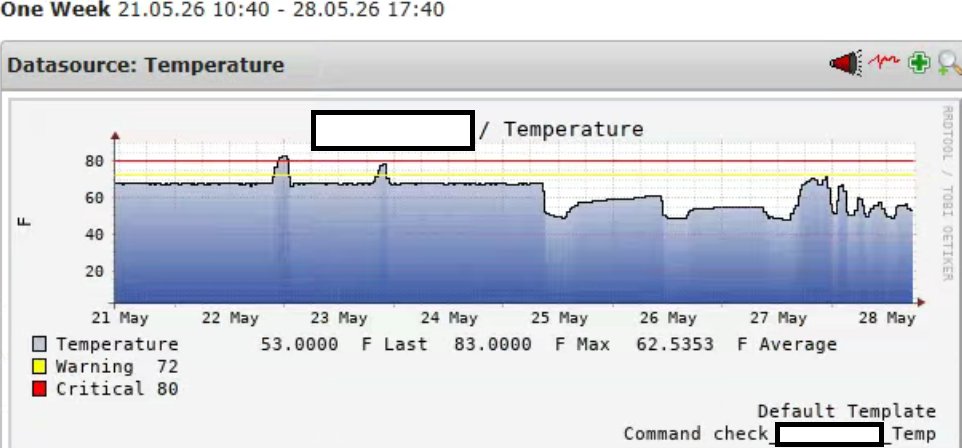Click the yellow Warning legend swatch
This screenshot has width=962, height=448.
(39, 367)
